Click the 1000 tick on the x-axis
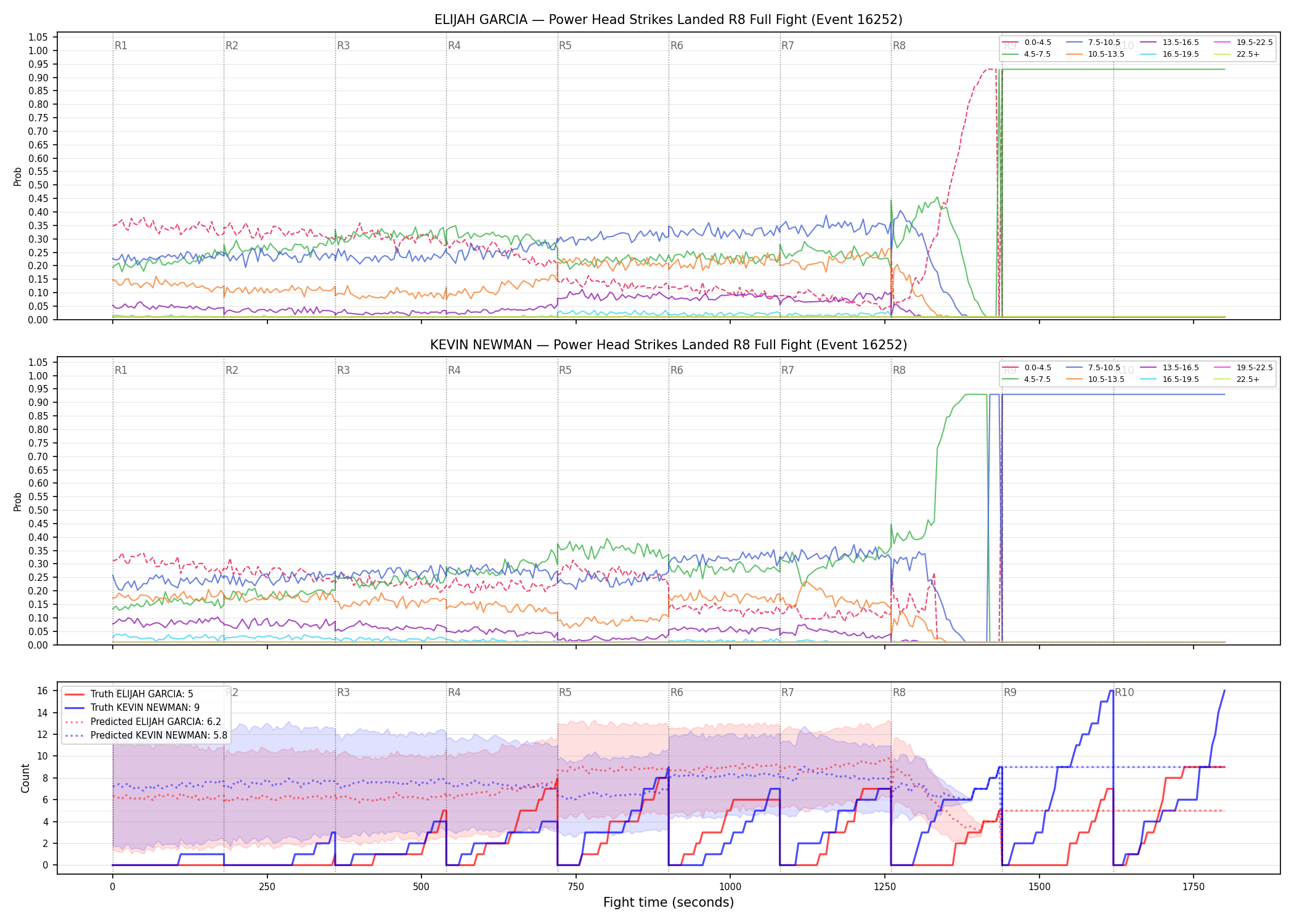 coord(730,887)
